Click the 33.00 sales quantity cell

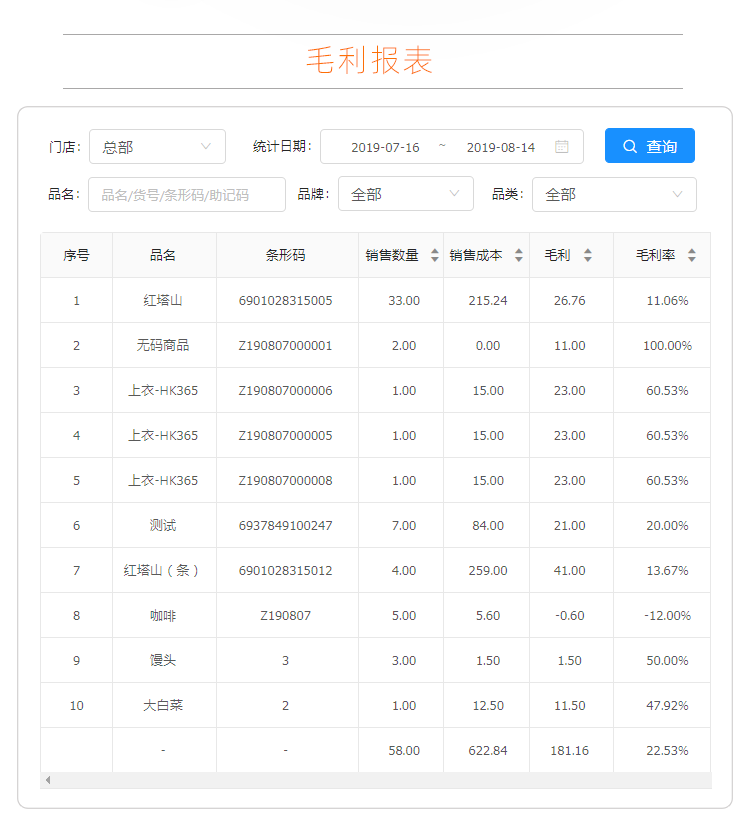(x=401, y=301)
